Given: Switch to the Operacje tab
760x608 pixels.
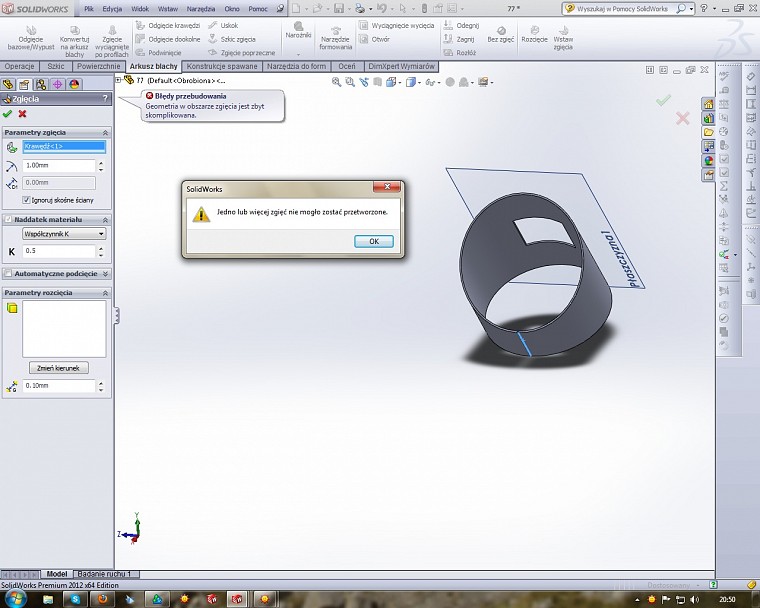Looking at the screenshot, I should point(19,66).
